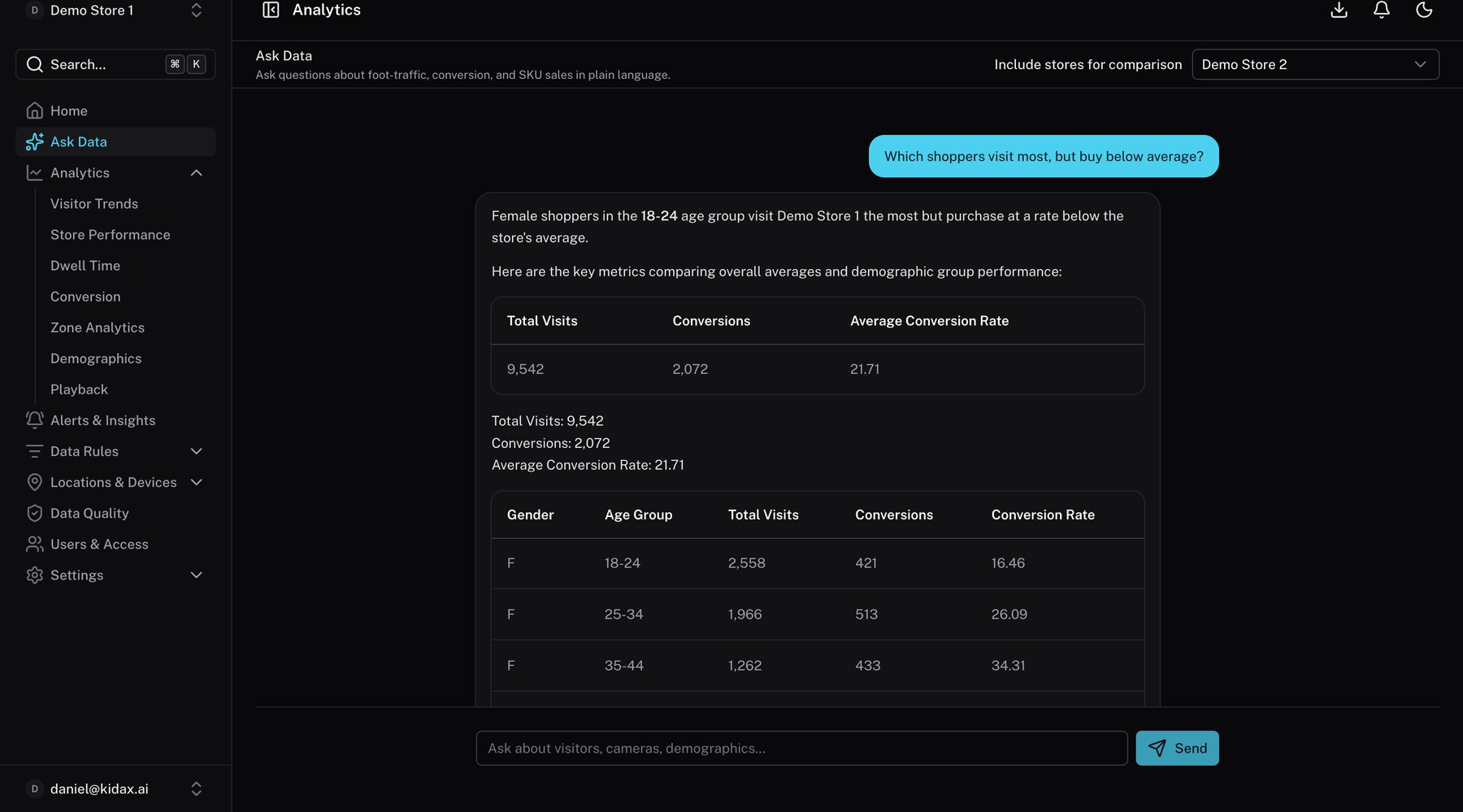Click the Ask Data page heading
The height and width of the screenshot is (812, 1463).
pyautogui.click(x=284, y=55)
